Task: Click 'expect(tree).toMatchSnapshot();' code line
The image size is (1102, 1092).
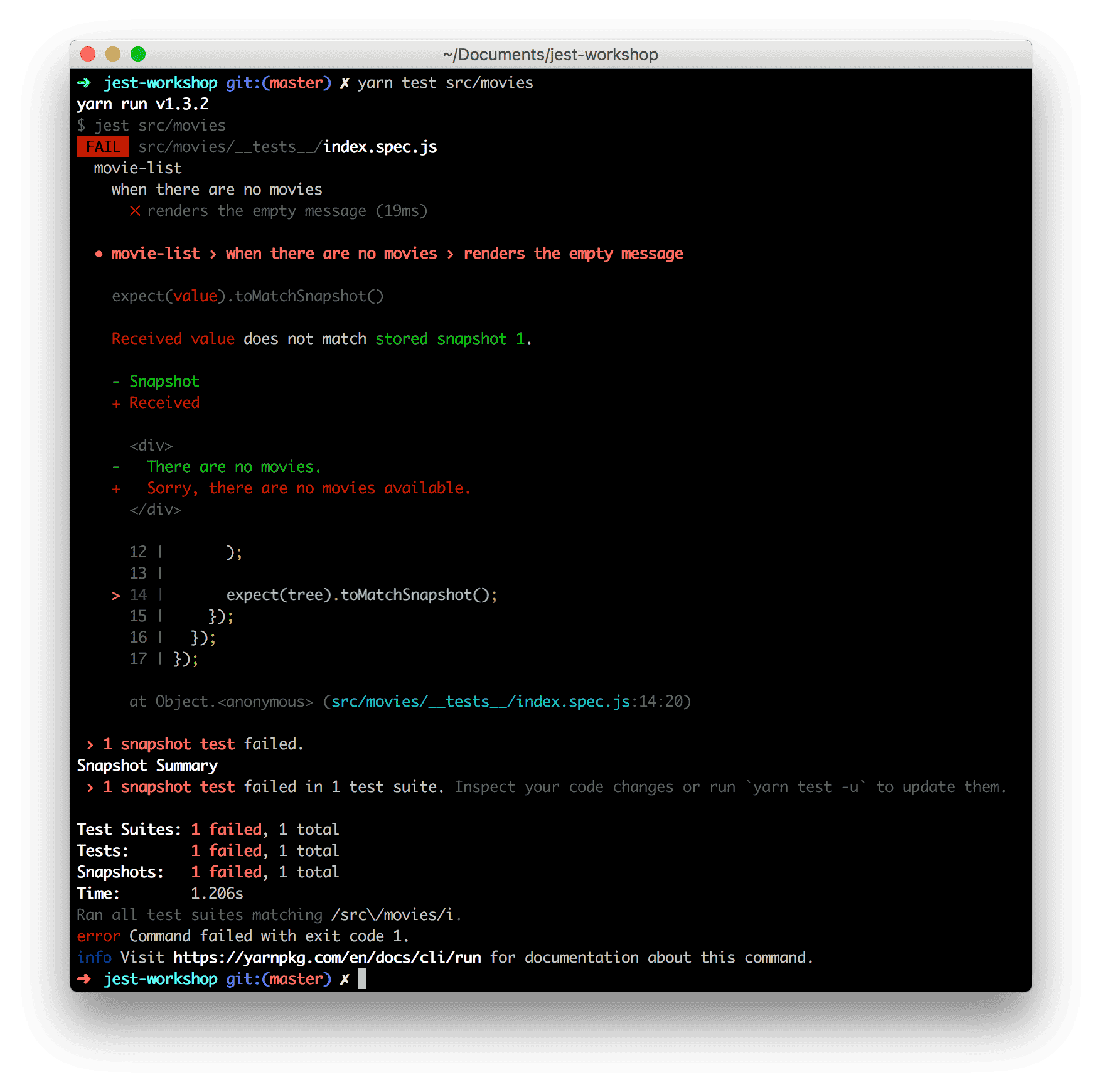Action: (x=362, y=595)
